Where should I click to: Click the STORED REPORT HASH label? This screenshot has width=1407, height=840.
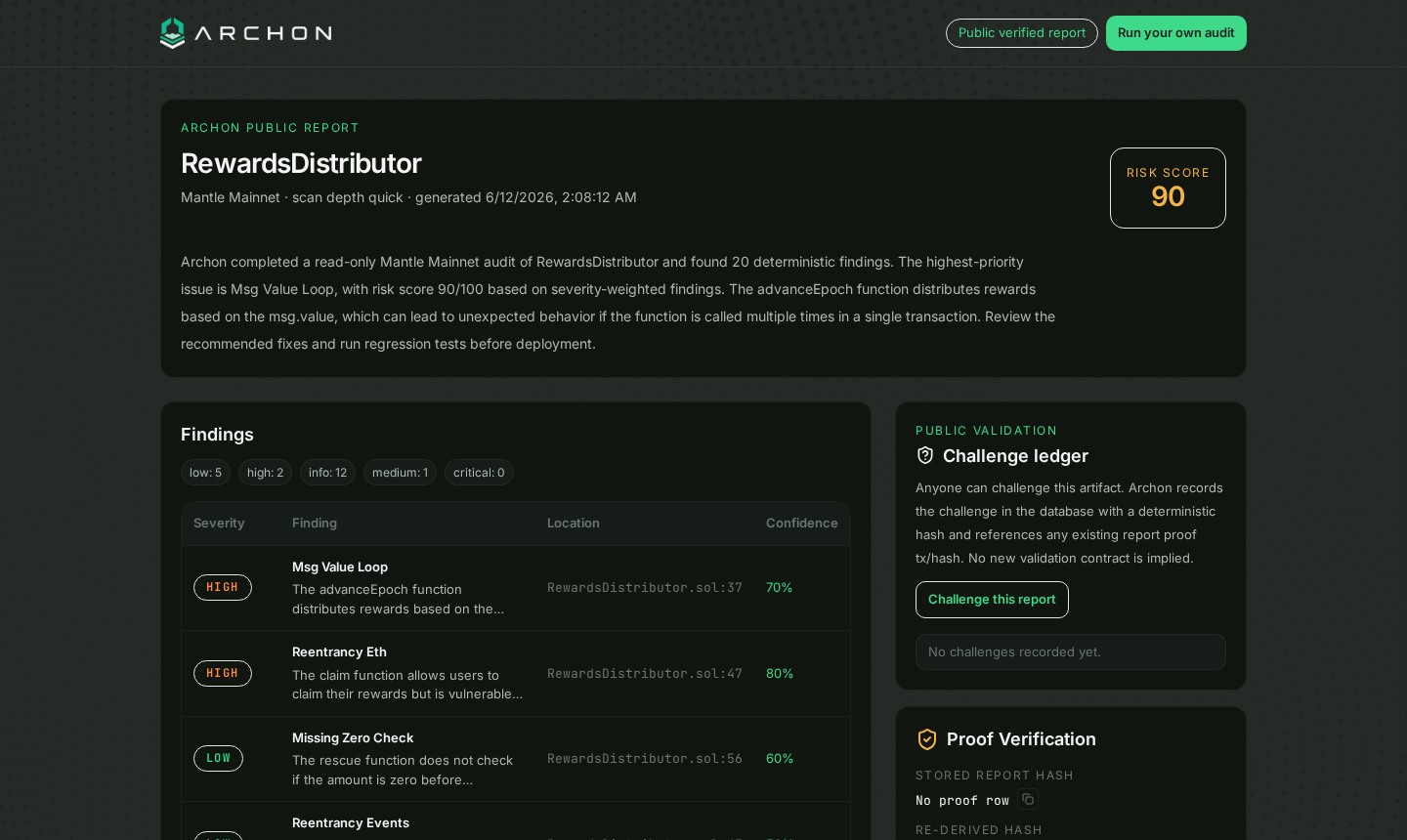[995, 776]
